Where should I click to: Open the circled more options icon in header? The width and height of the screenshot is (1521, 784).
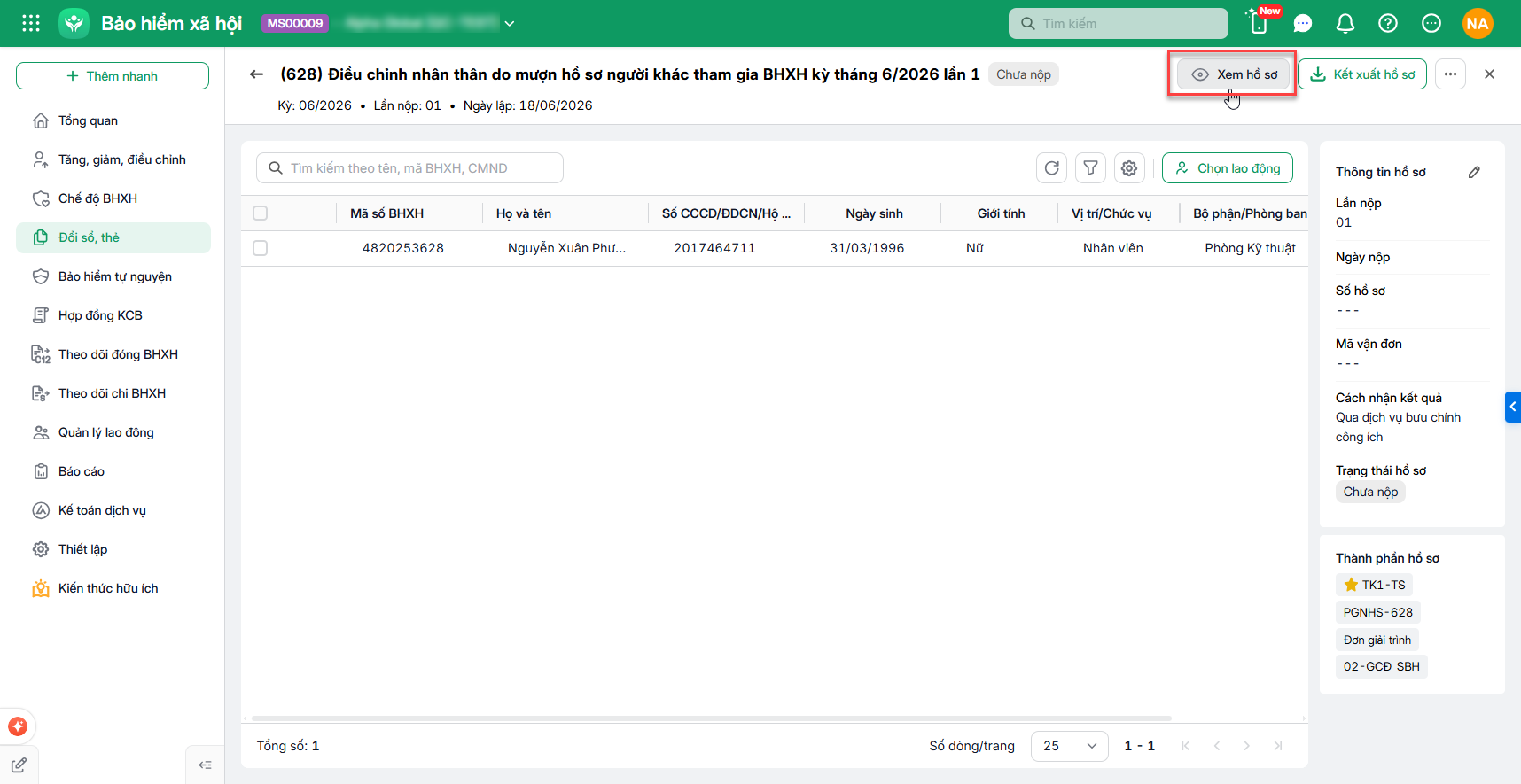[x=1431, y=24]
